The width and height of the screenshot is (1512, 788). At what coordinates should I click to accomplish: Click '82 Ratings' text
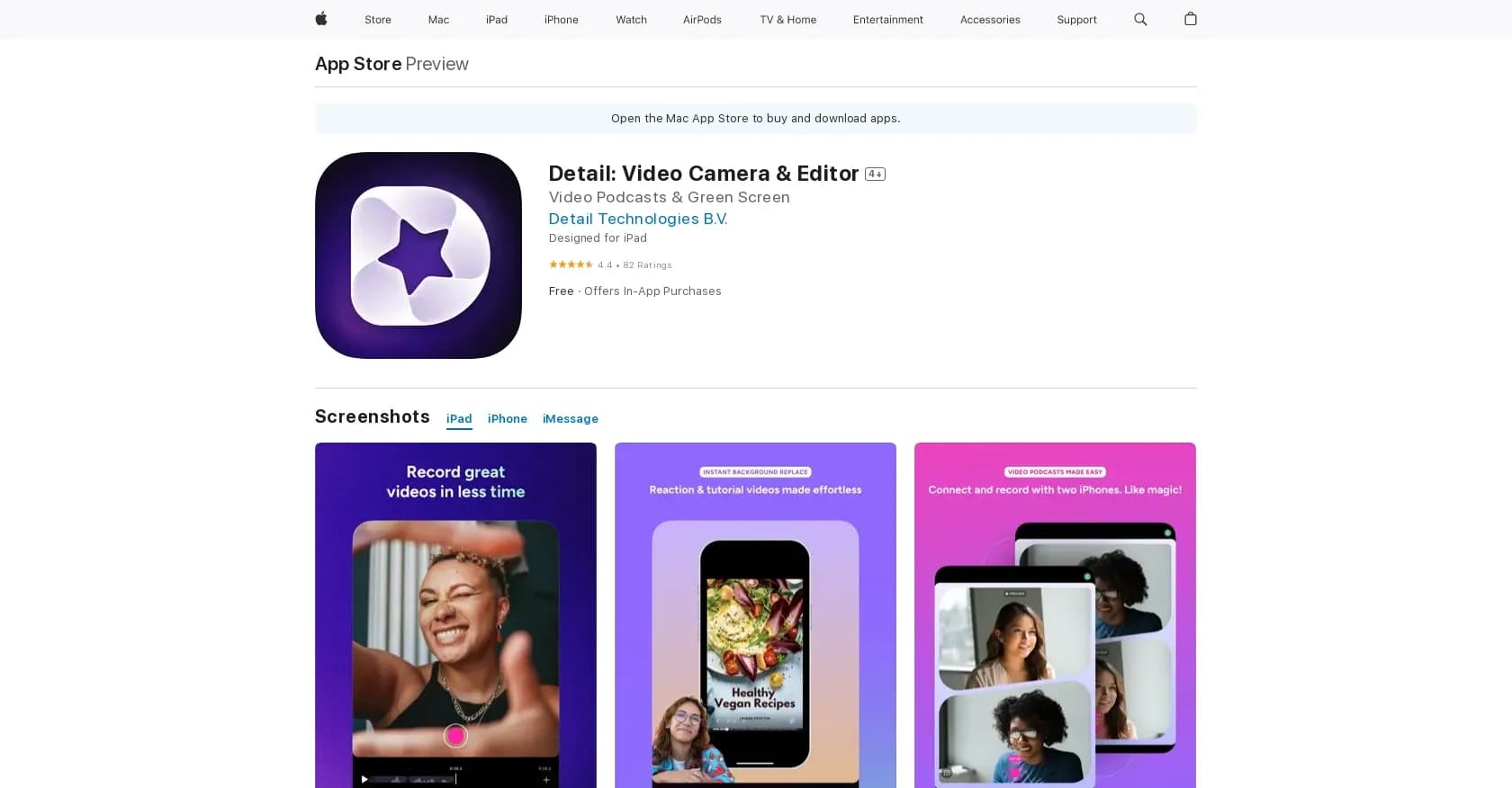coord(647,265)
